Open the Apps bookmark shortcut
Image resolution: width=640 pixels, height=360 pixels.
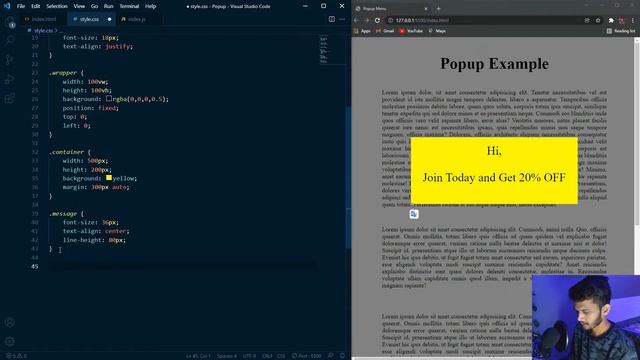click(362, 31)
